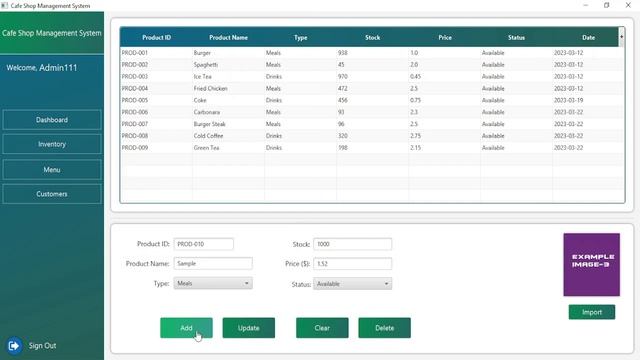
Task: Open the Menu section
Action: coord(52,169)
